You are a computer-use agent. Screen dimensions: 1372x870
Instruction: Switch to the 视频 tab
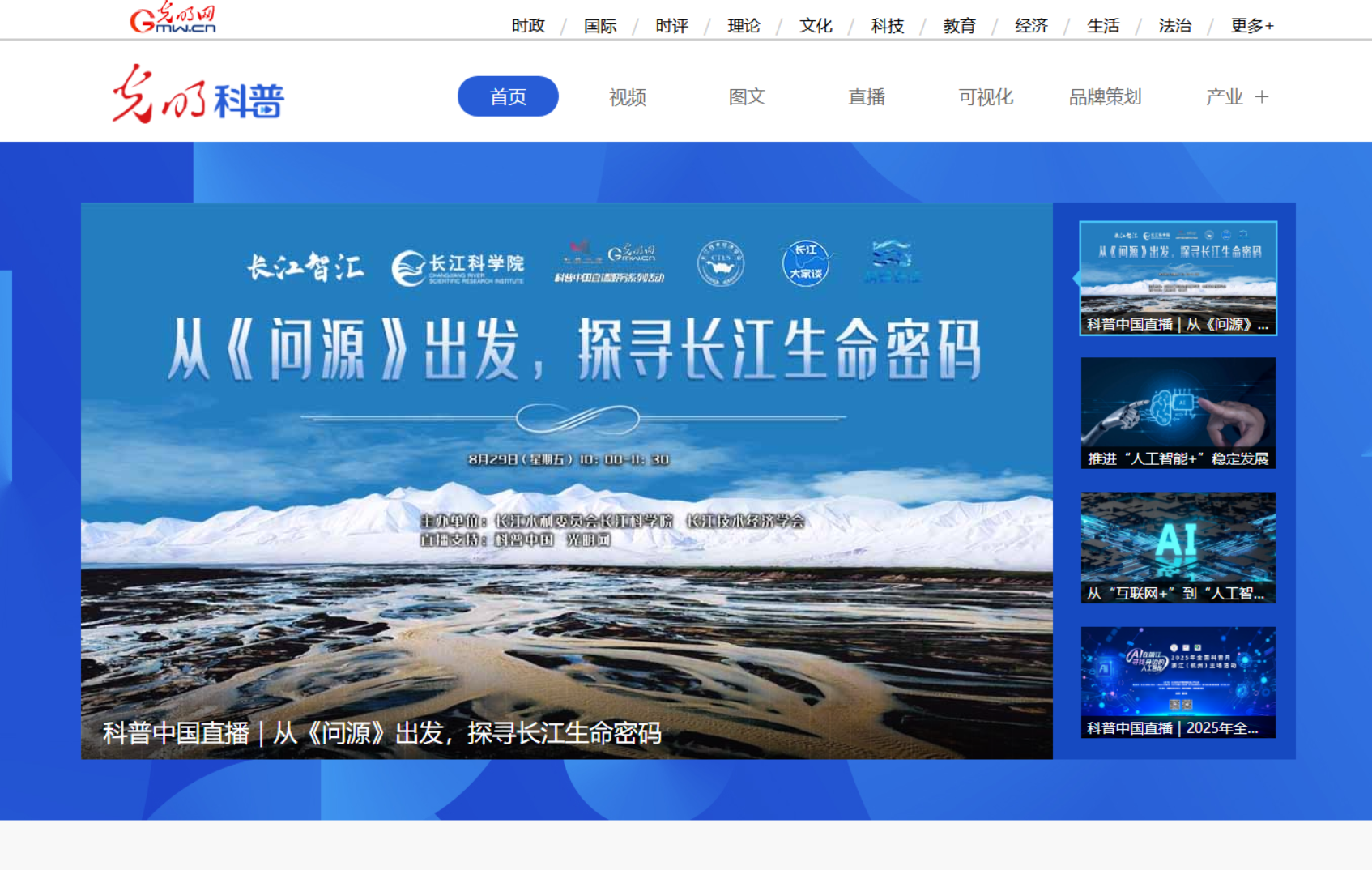tap(628, 97)
